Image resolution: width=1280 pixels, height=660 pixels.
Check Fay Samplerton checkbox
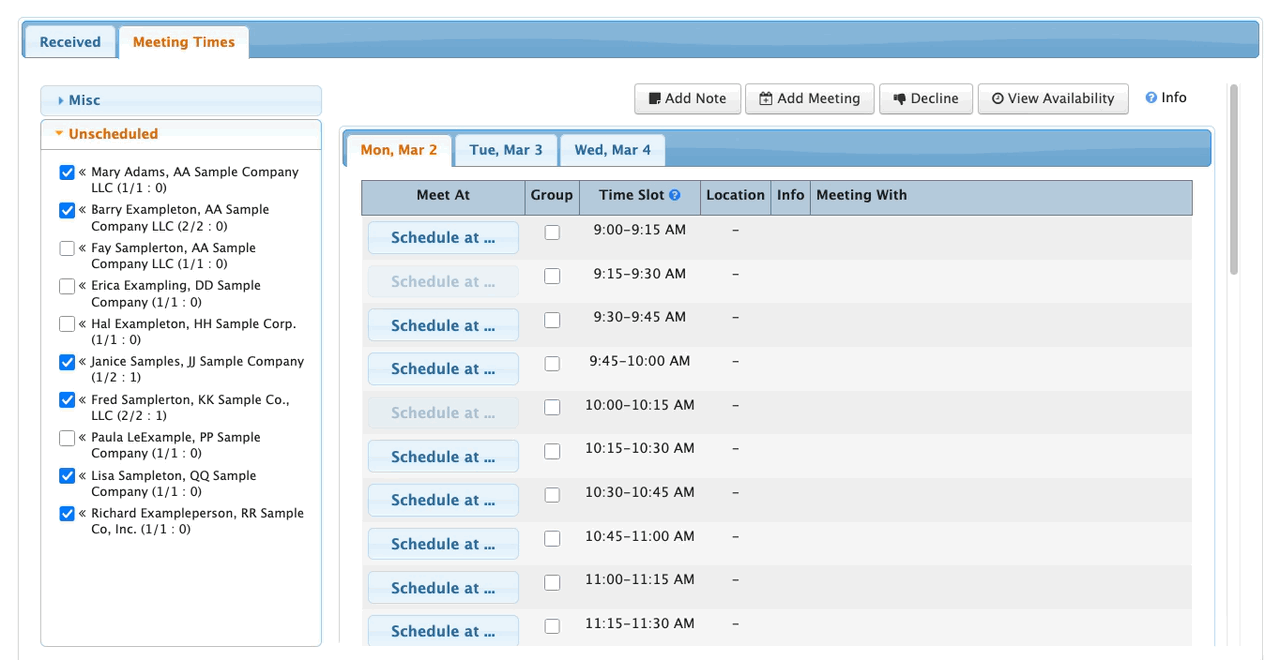click(x=67, y=249)
